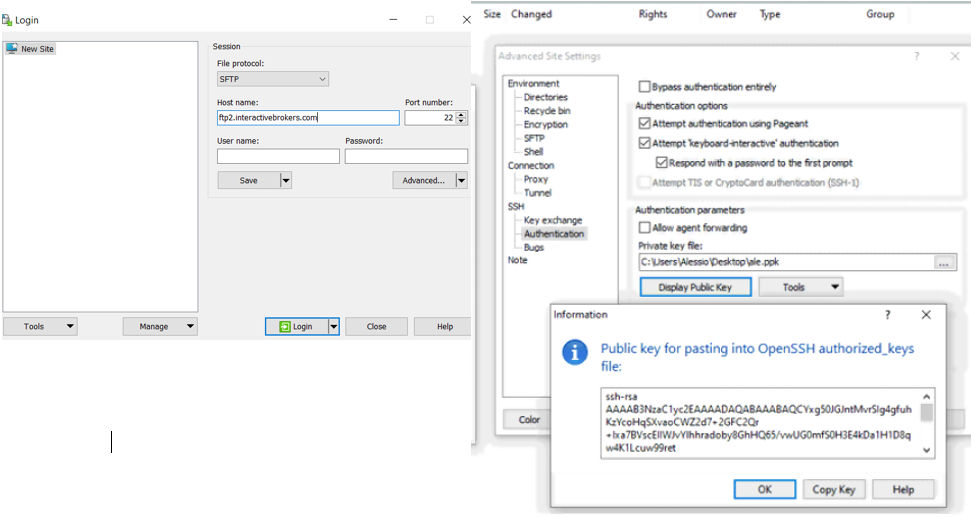
Task: Focus the Host name field
Action: point(308,118)
